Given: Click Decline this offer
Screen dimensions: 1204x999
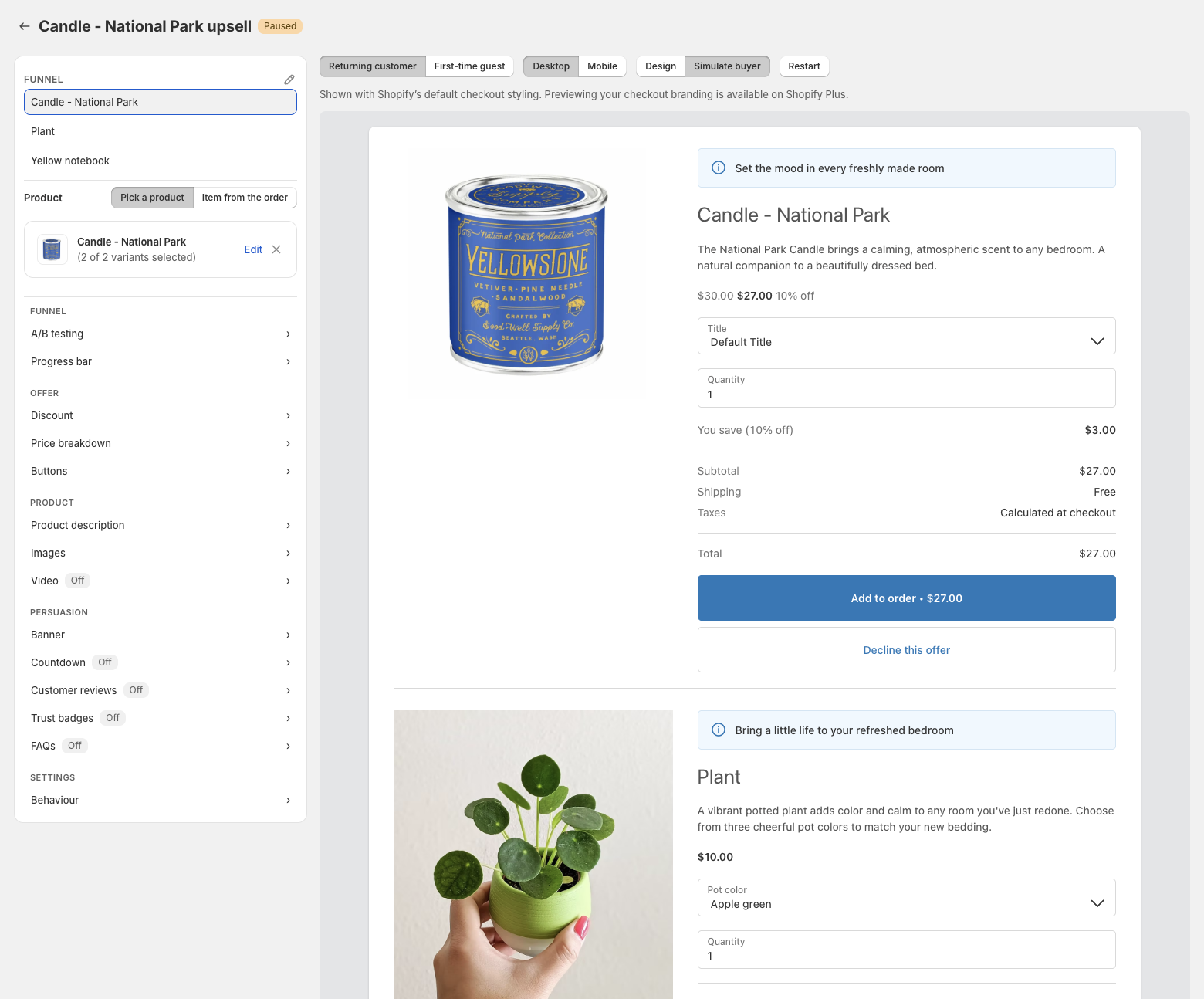Looking at the screenshot, I should (906, 650).
